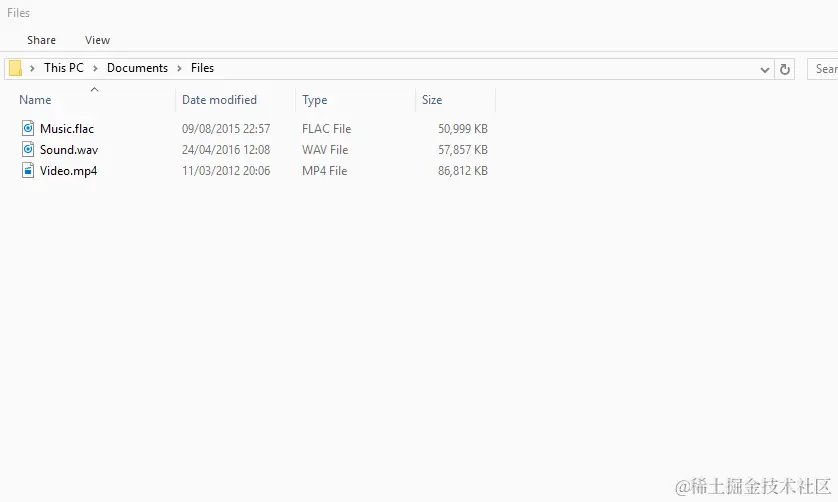This screenshot has width=838, height=502.
Task: Click the date 24/04/2016 12:08
Action: pyautogui.click(x=226, y=150)
